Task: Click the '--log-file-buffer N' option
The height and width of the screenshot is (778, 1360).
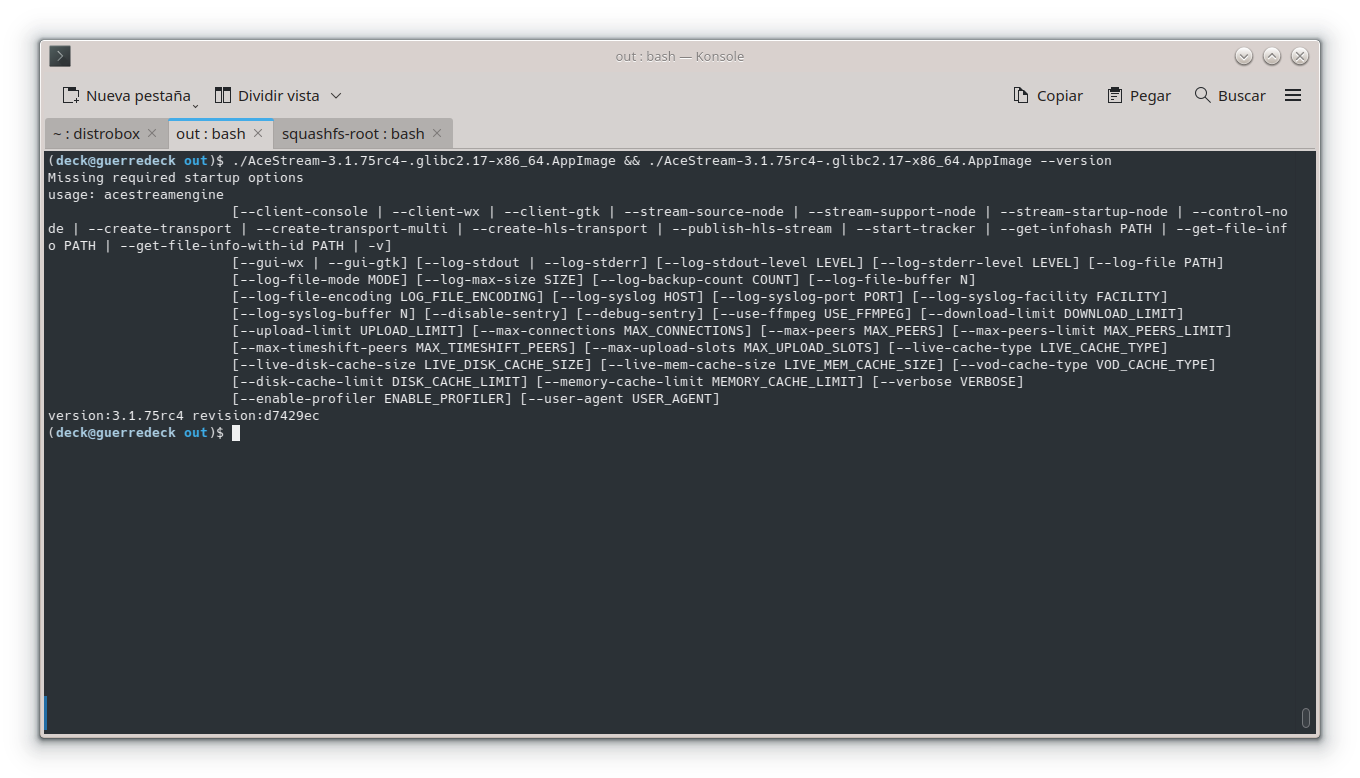Action: tap(892, 280)
